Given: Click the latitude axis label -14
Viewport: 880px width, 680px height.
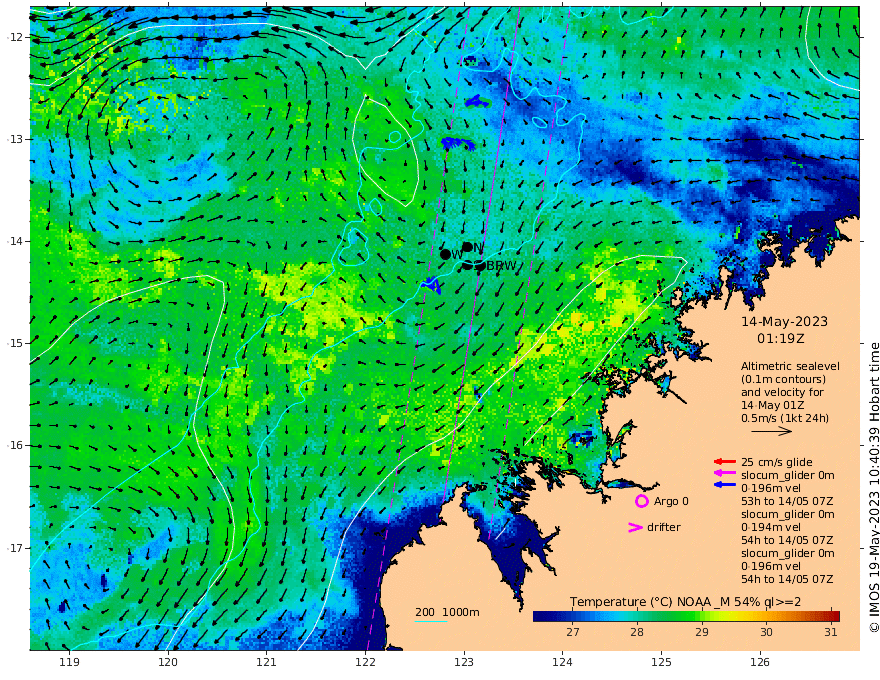Looking at the screenshot, I should click(15, 241).
